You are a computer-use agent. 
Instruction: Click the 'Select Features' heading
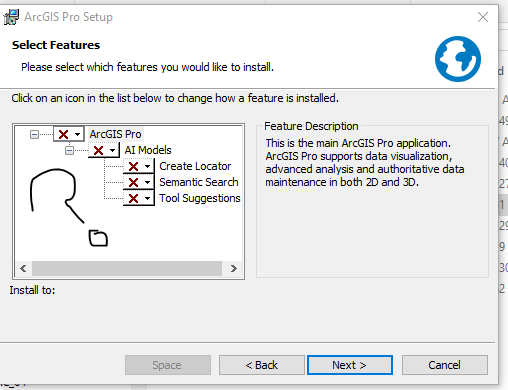56,45
